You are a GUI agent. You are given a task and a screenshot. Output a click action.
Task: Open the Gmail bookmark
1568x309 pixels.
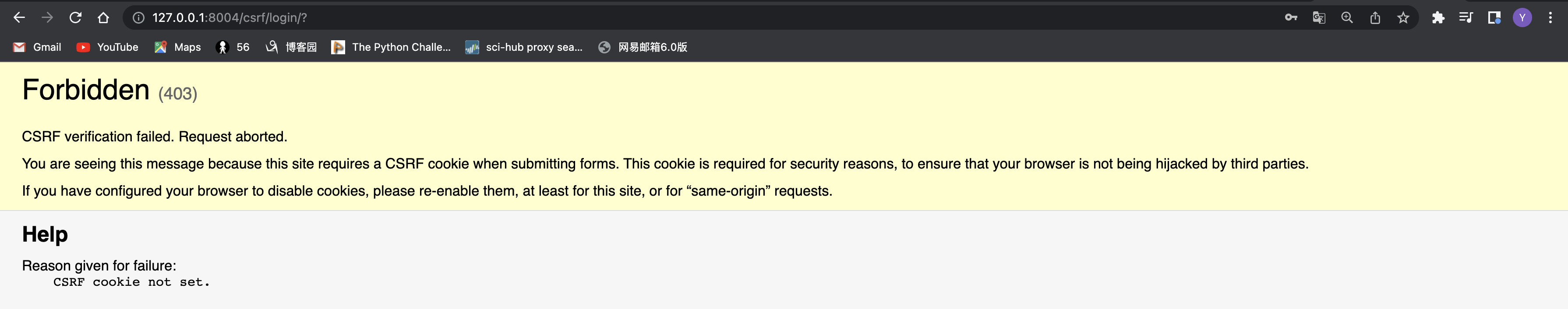pos(37,47)
